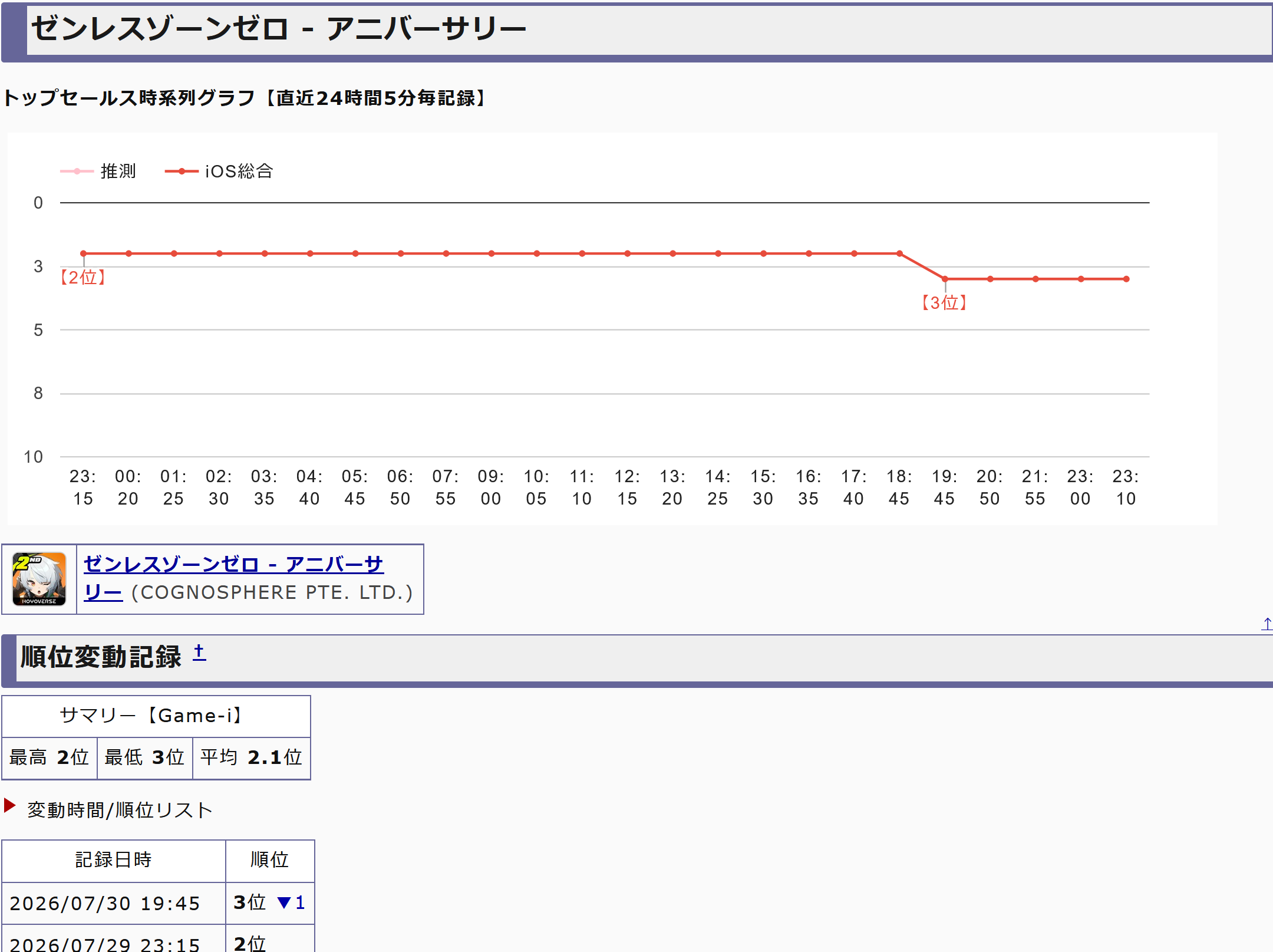Select the 平均 2.1位 summary cell

click(x=252, y=757)
